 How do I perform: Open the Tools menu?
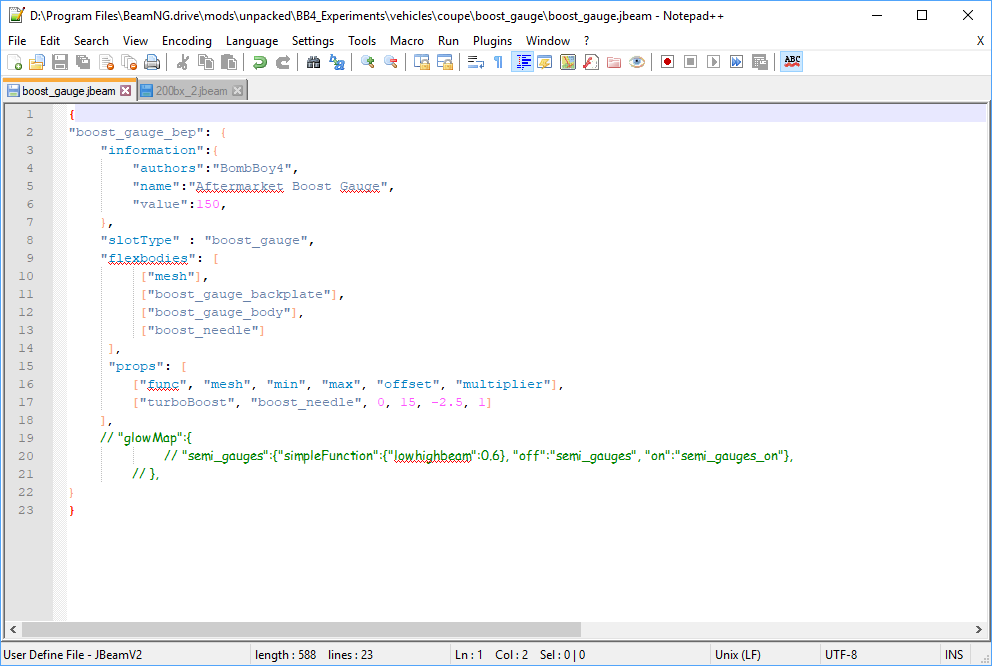pyautogui.click(x=362, y=40)
